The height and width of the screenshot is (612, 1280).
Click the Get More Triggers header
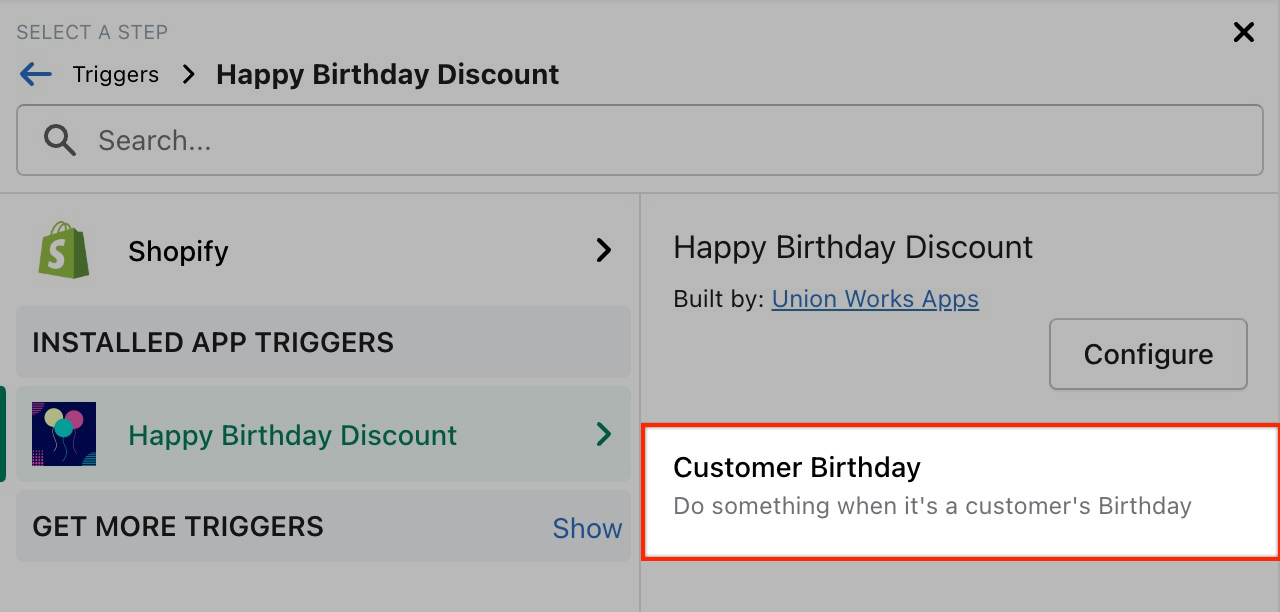[x=178, y=527]
